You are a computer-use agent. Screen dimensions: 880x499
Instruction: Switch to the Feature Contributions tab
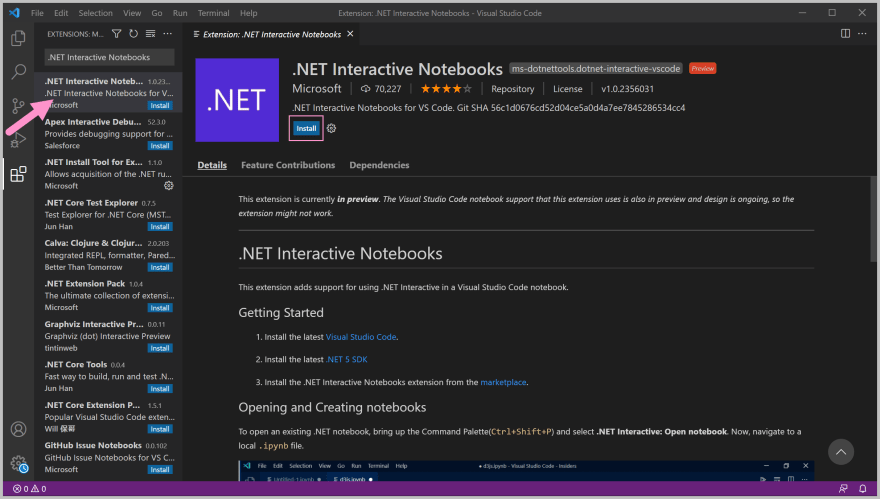(288, 165)
